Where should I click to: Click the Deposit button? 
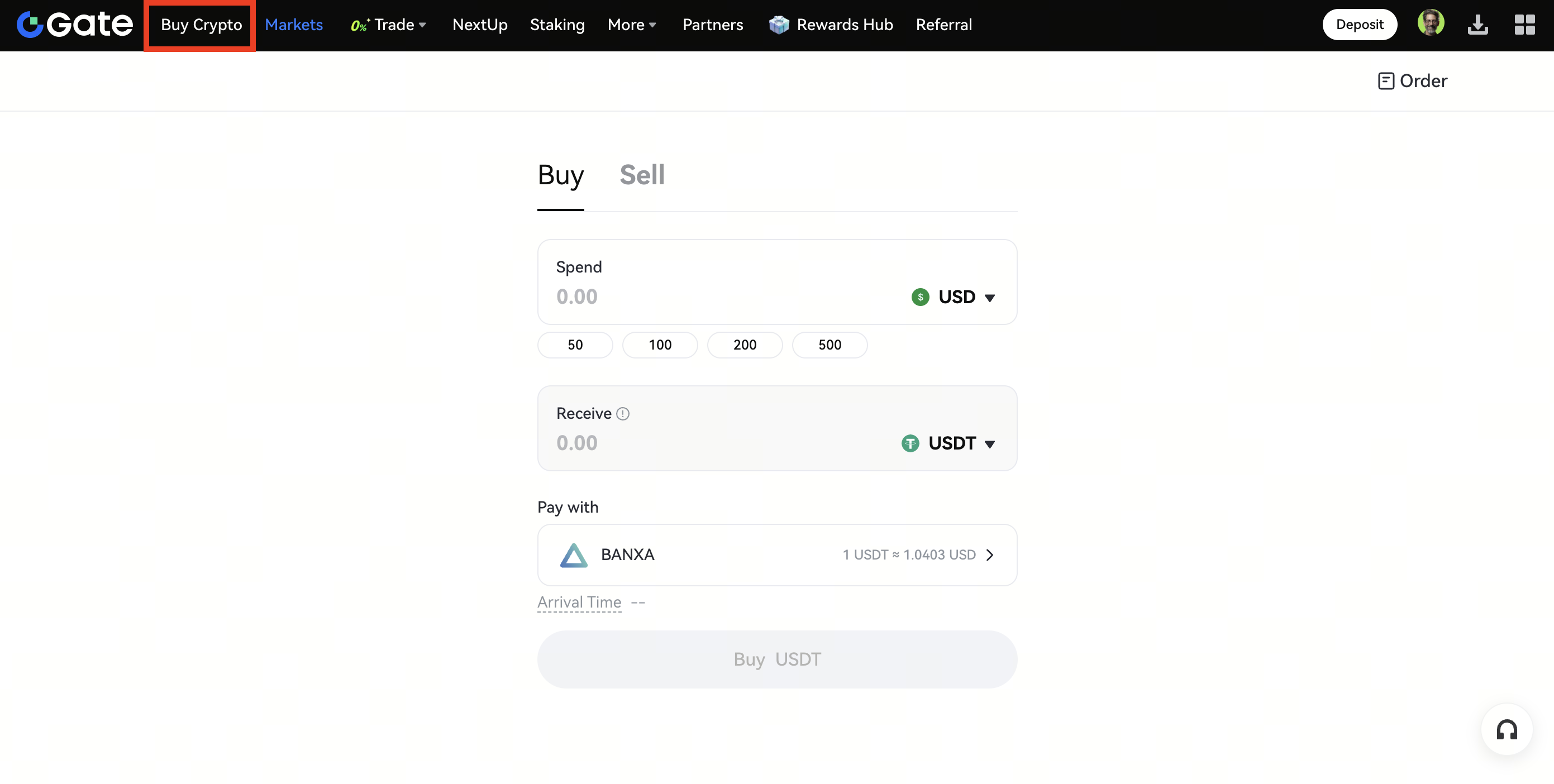click(1359, 25)
